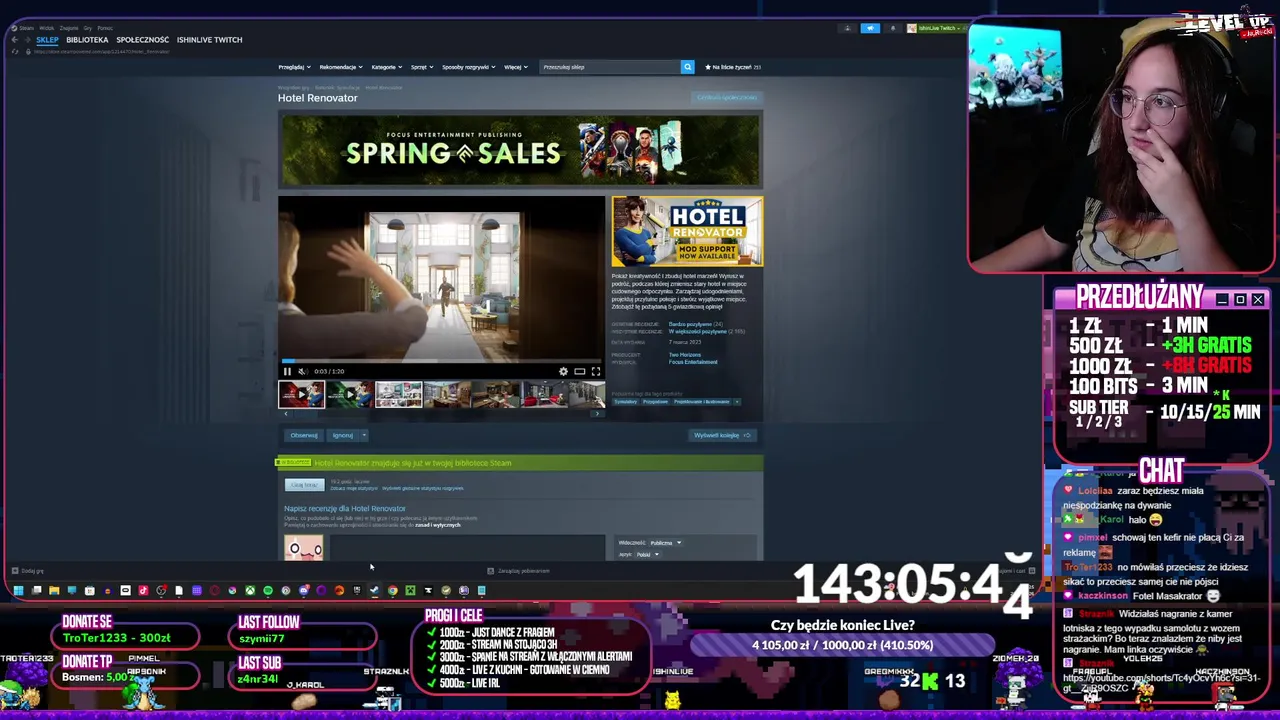Image resolution: width=1280 pixels, height=720 pixels.
Task: Enter fullscreen on trailer player
Action: click(595, 371)
